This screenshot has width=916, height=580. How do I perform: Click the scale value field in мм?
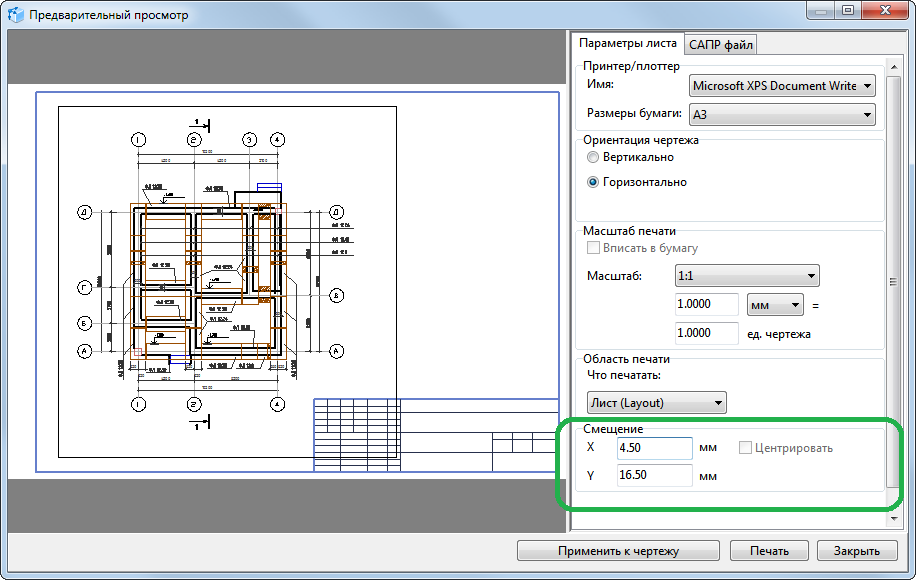707,305
